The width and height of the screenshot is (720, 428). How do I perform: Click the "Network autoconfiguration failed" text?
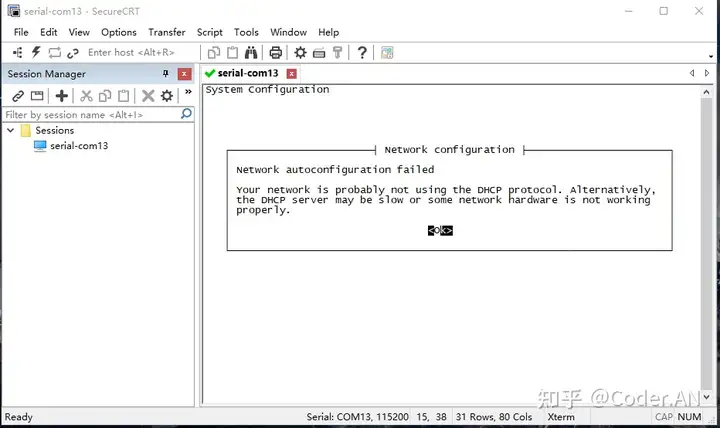[x=335, y=169]
